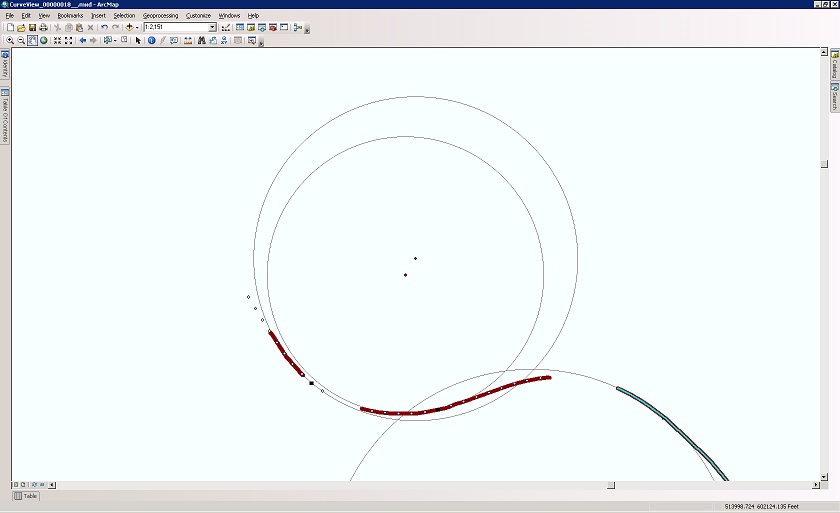Expand the docked Table Of Contents tab
The width and height of the screenshot is (840, 513).
(5, 116)
